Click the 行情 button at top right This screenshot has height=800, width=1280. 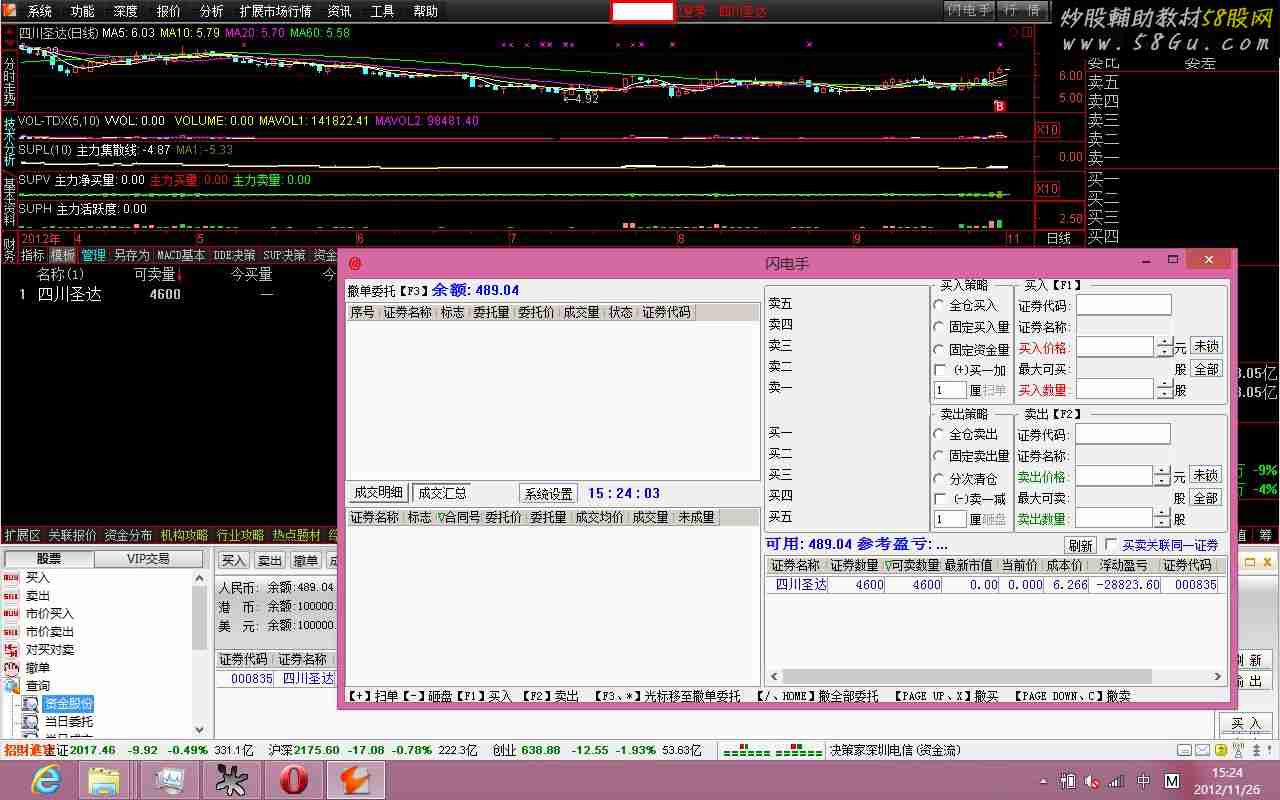point(1022,10)
